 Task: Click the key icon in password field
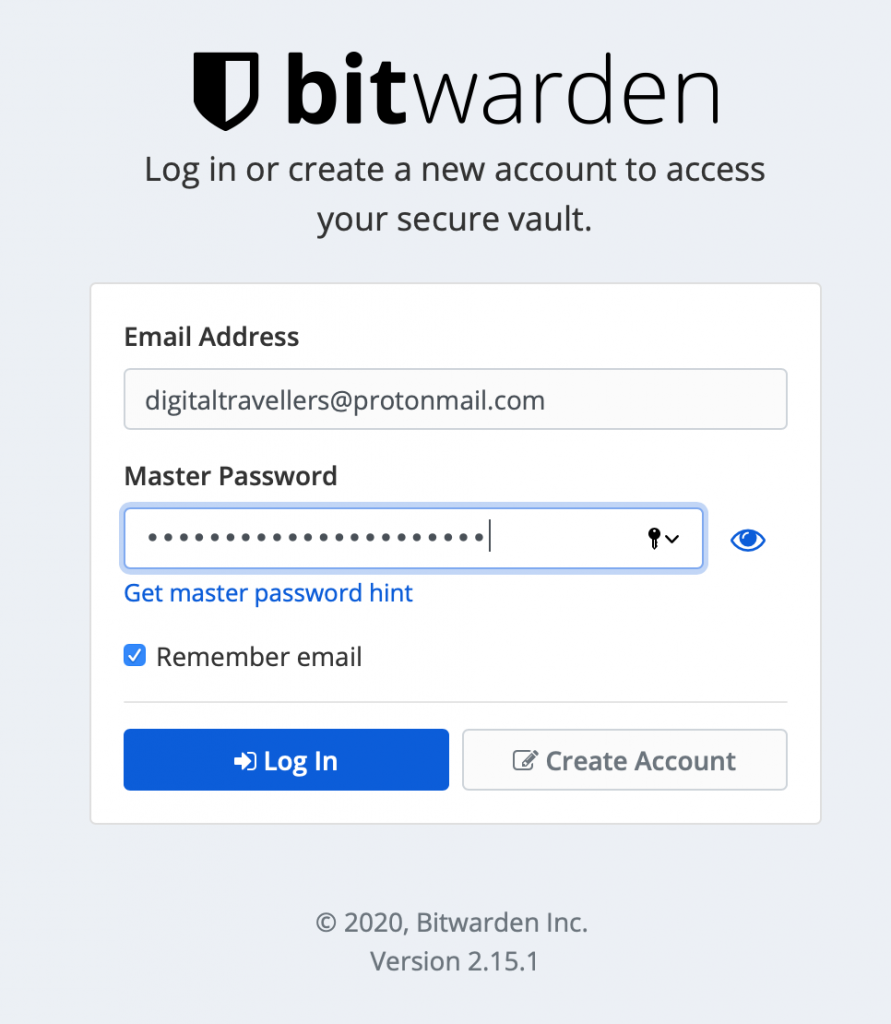[654, 539]
